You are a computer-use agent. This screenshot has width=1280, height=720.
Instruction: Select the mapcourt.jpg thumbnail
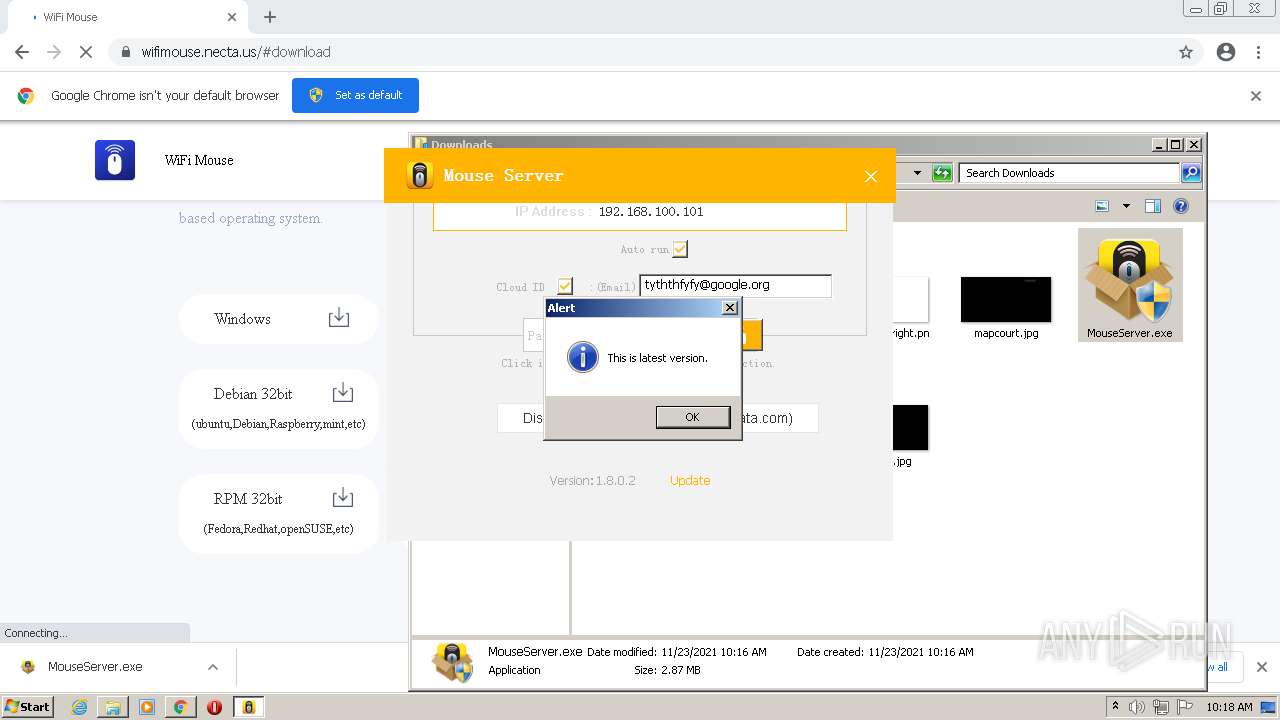click(1006, 300)
